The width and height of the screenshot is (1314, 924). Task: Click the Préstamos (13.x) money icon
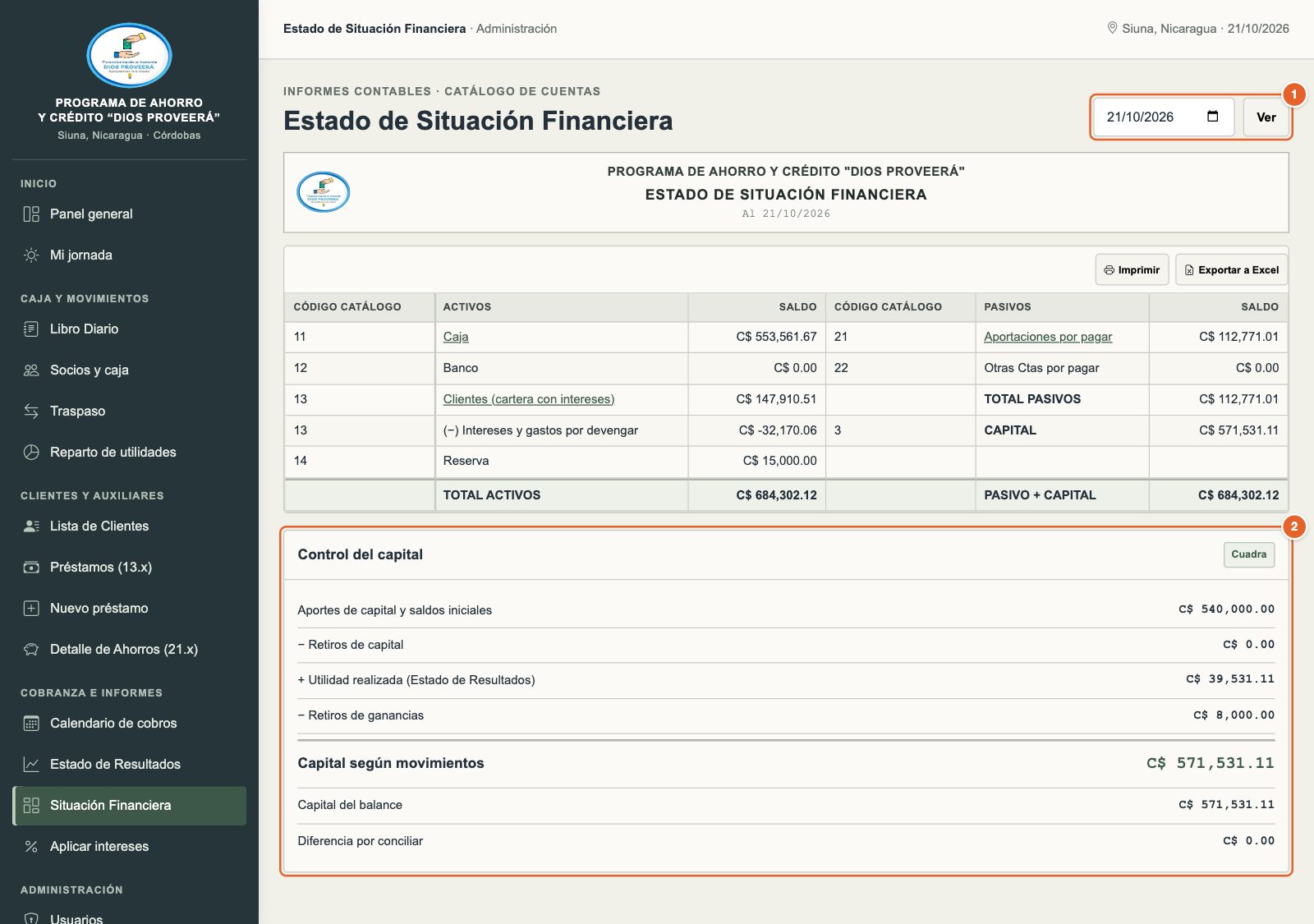31,568
